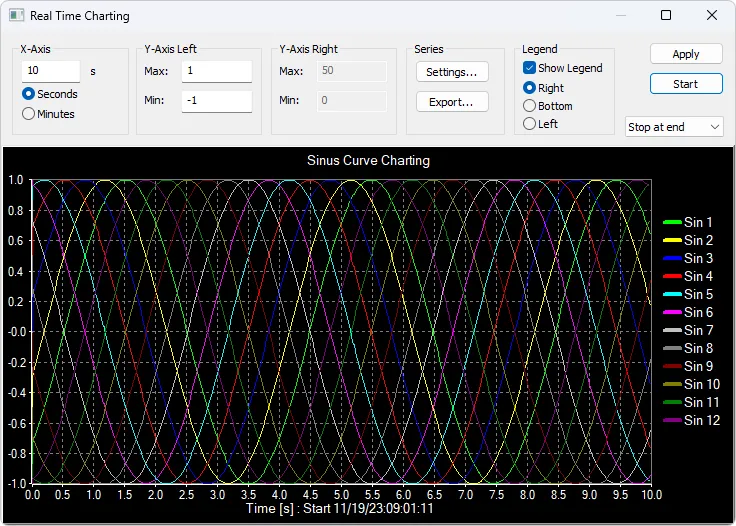Select the Right legend position option
736x526 pixels.
[530, 88]
